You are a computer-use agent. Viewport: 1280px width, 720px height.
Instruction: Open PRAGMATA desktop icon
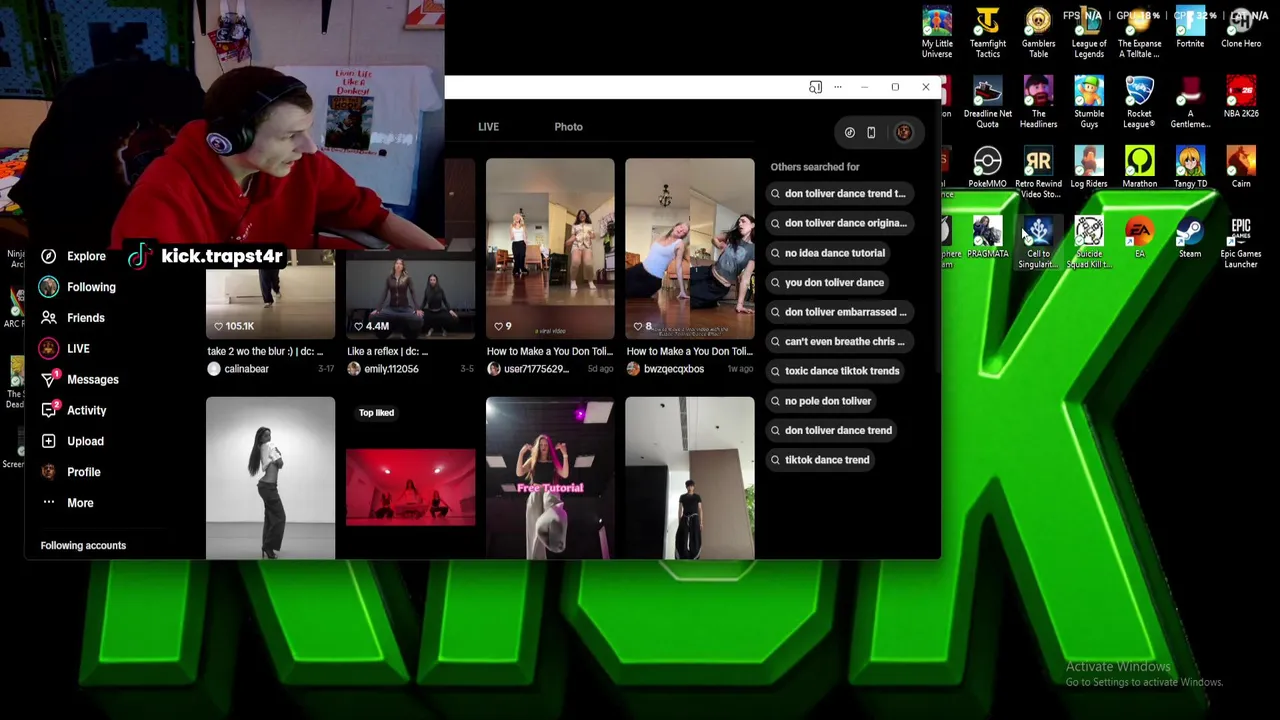pos(988,238)
